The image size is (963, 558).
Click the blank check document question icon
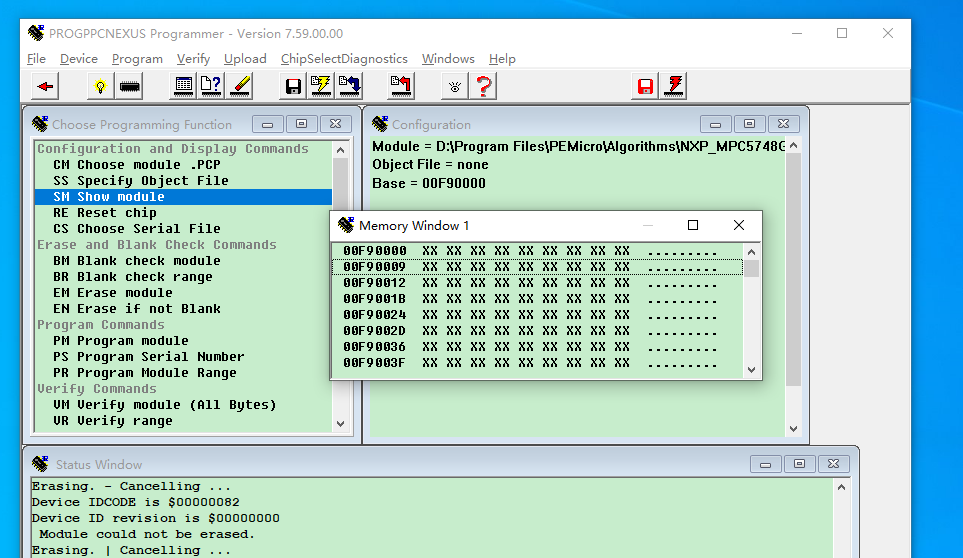click(x=211, y=86)
